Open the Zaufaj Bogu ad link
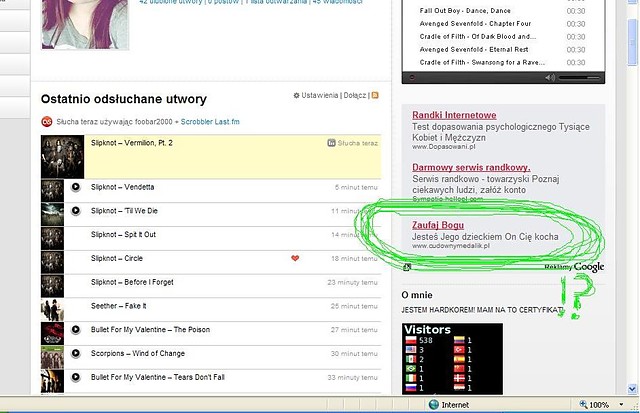Image resolution: width=640 pixels, height=413 pixels. (438, 225)
